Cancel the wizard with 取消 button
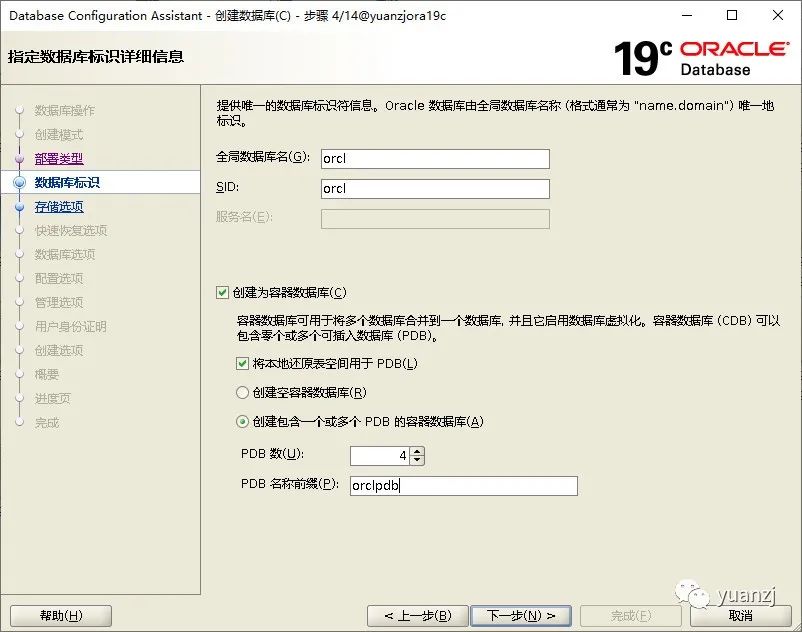Screen dimensions: 802x632 coord(741,616)
